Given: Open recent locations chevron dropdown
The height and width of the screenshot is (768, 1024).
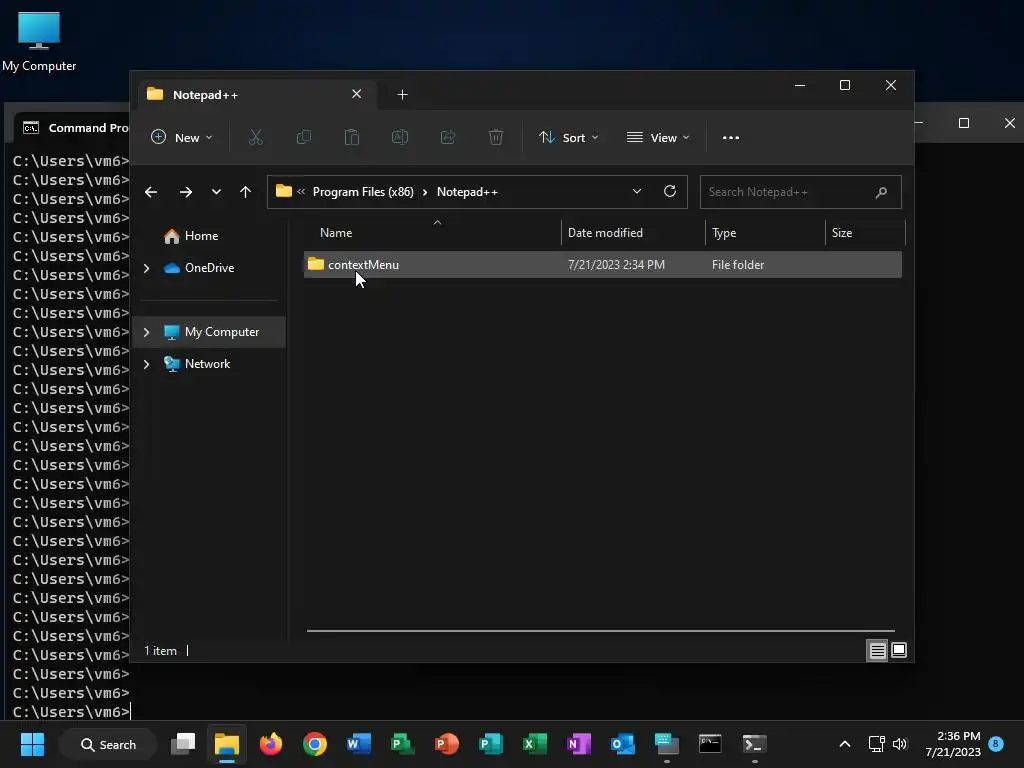Looking at the screenshot, I should click(x=216, y=192).
